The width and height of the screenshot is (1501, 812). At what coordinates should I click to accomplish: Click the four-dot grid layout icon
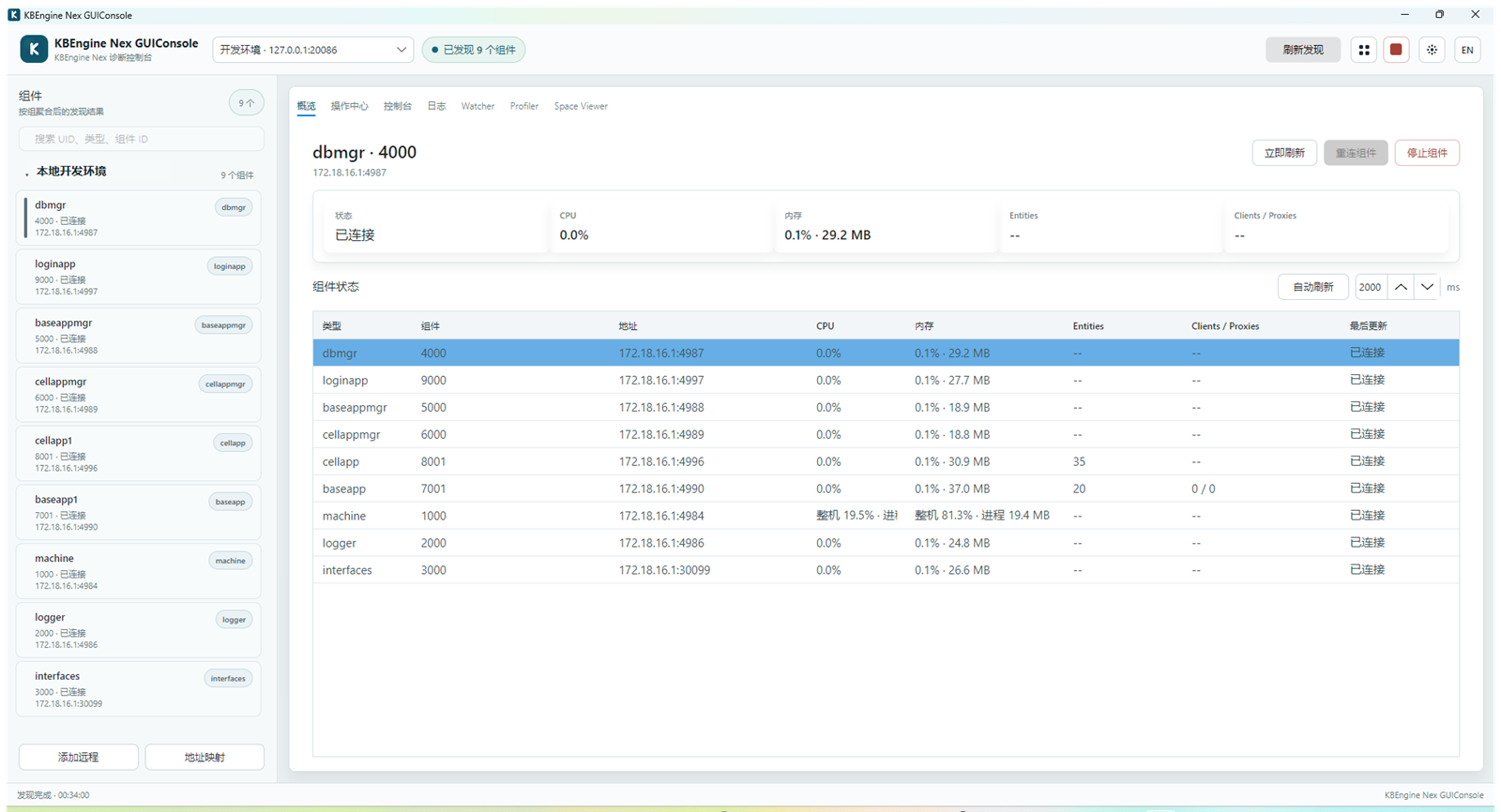1364,50
